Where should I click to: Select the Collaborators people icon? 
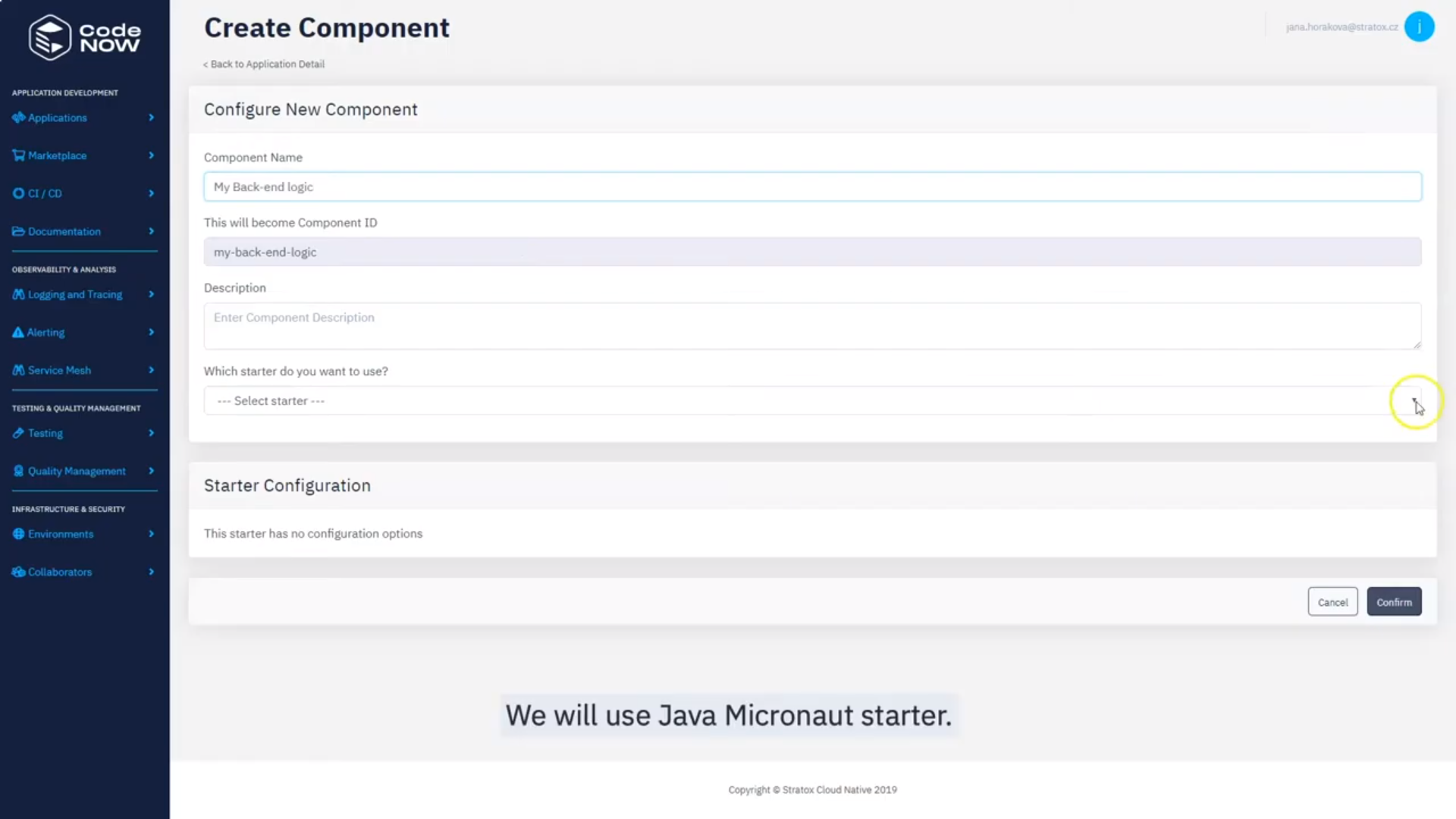pyautogui.click(x=17, y=572)
